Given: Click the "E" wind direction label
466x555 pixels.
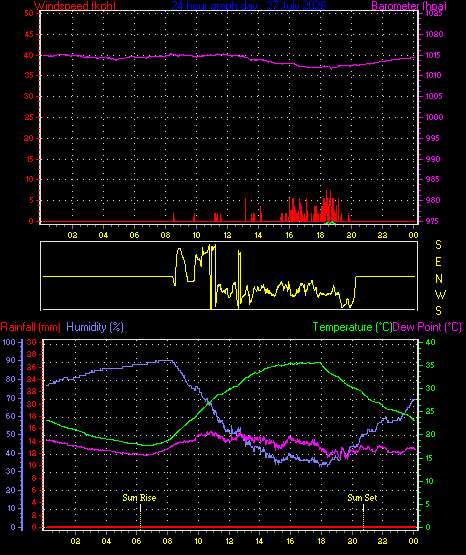Looking at the screenshot, I should coord(438,262).
